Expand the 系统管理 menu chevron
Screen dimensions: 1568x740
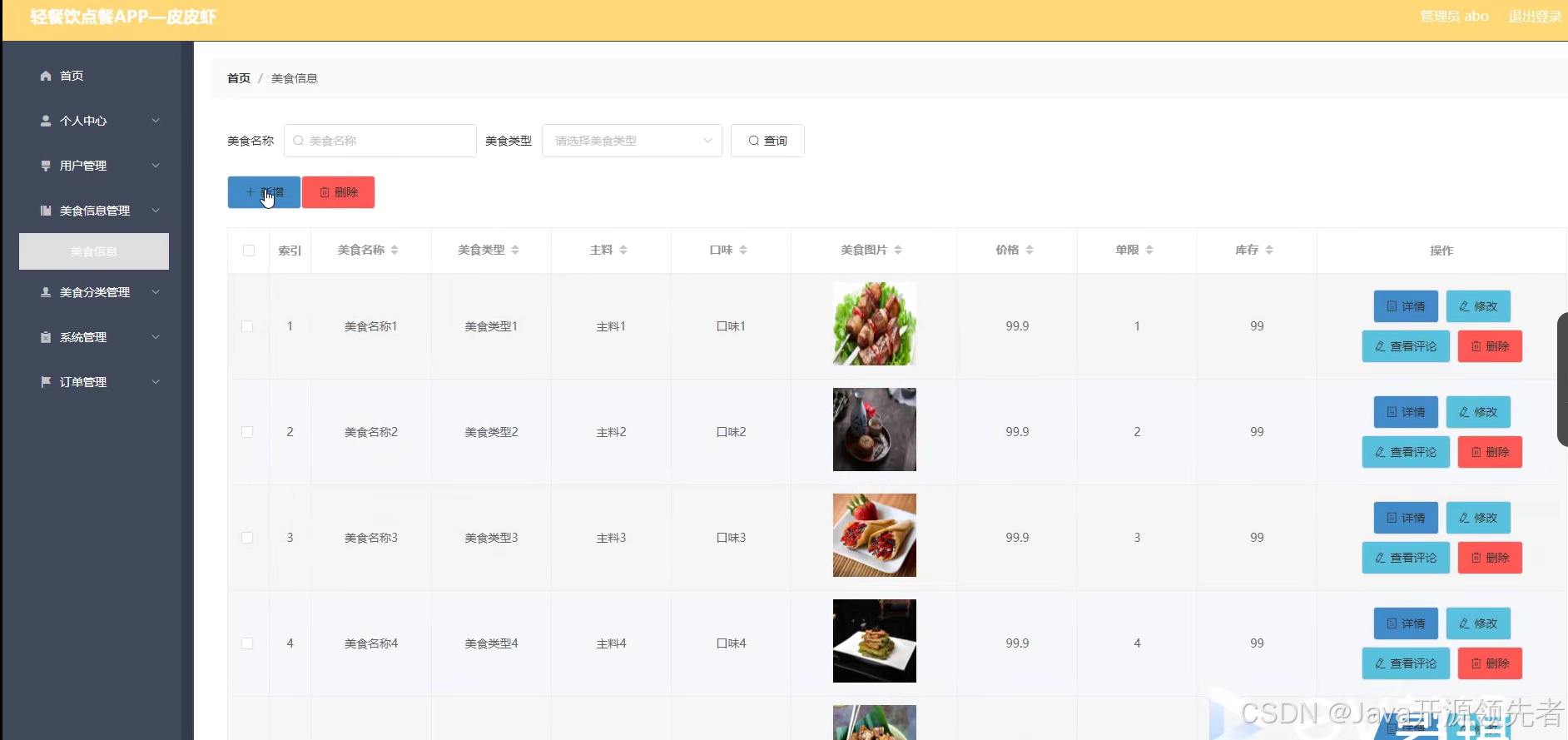pyautogui.click(x=156, y=337)
